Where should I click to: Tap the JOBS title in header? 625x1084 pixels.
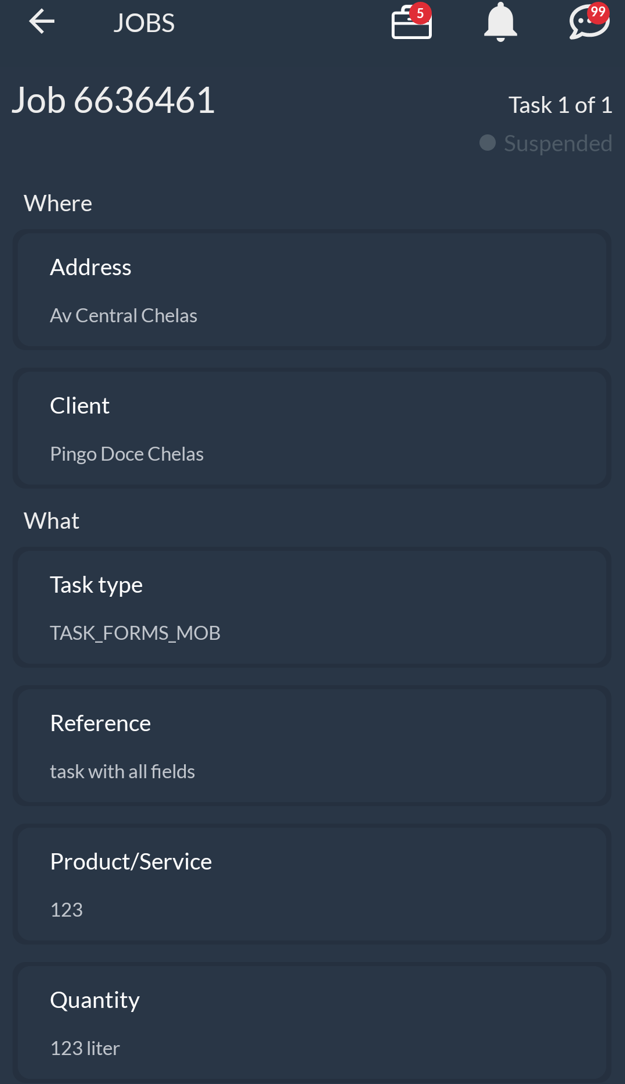click(143, 22)
